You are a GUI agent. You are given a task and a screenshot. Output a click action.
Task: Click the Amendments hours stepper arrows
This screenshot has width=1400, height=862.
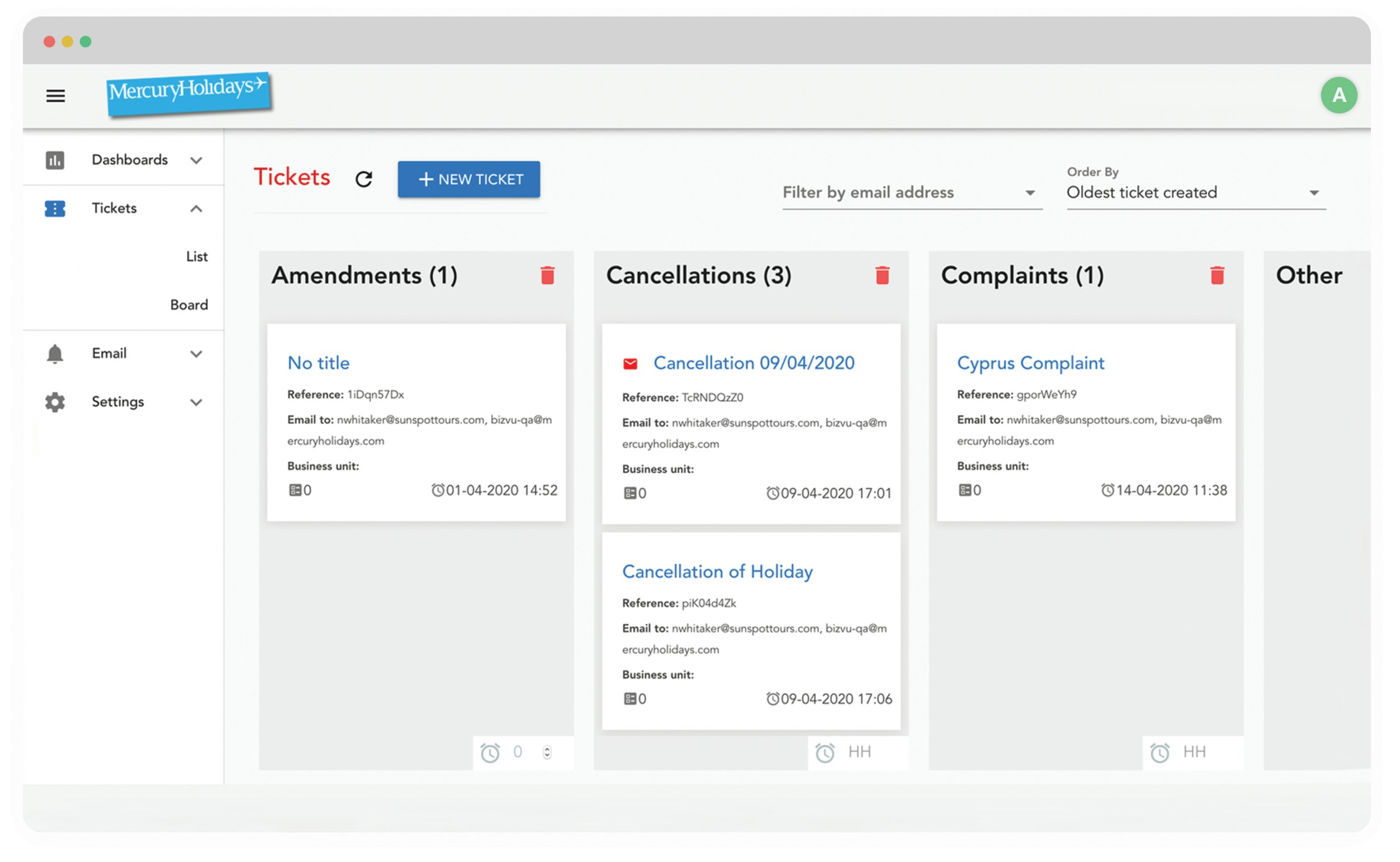[x=547, y=752]
